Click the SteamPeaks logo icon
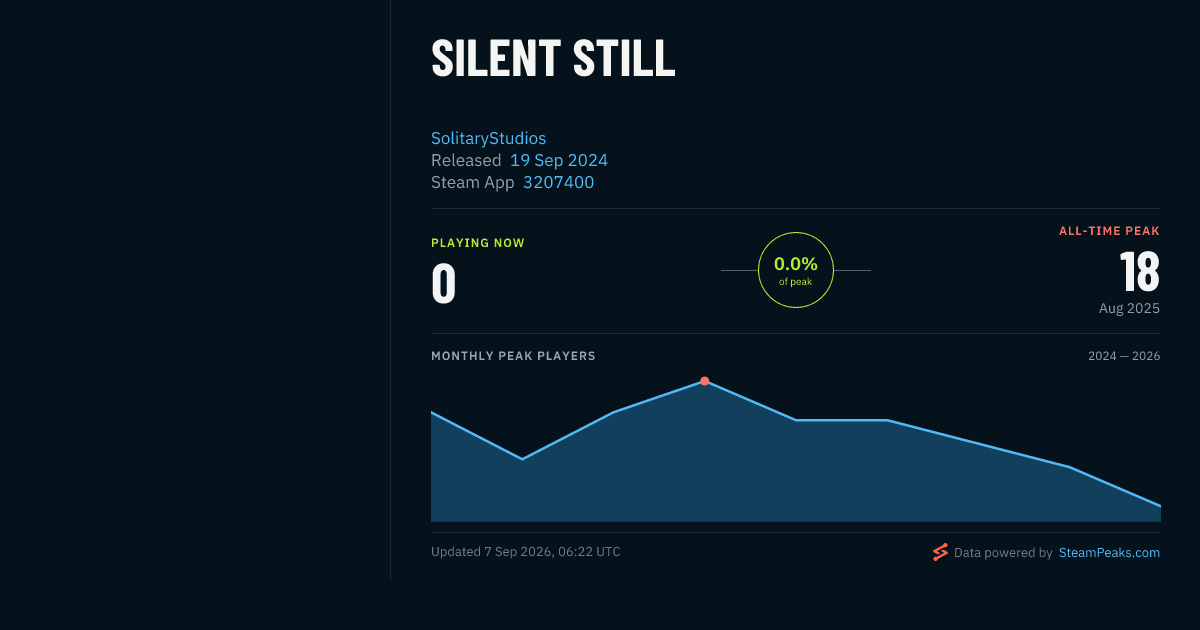 pyautogui.click(x=940, y=552)
